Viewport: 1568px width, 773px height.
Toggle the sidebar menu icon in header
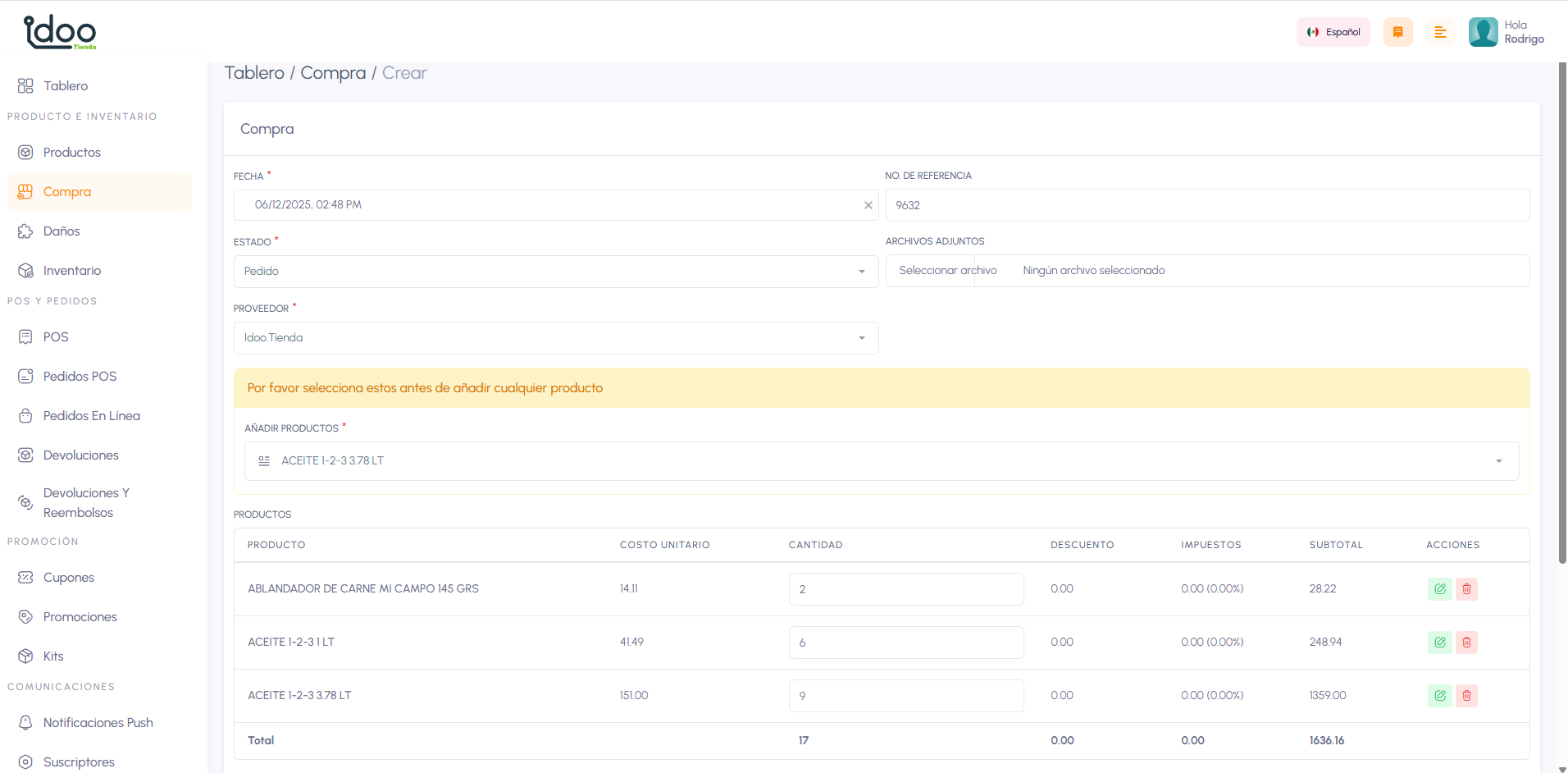pos(1440,32)
